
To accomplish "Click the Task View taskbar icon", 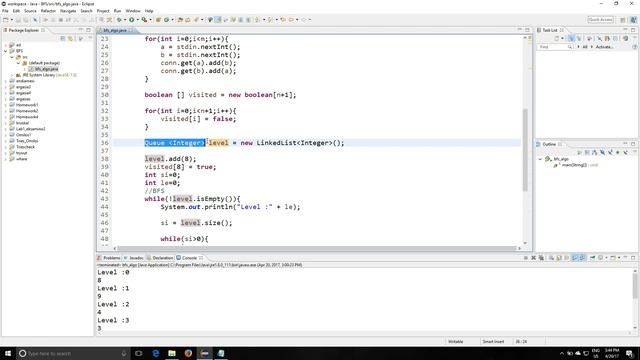I will click(x=139, y=353).
